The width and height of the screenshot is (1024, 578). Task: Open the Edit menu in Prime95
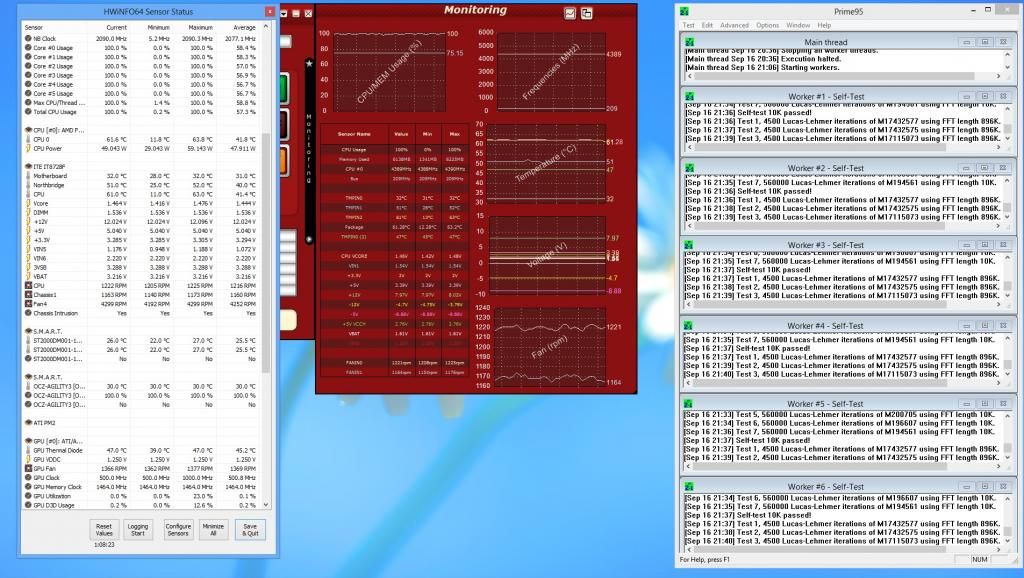(x=707, y=25)
